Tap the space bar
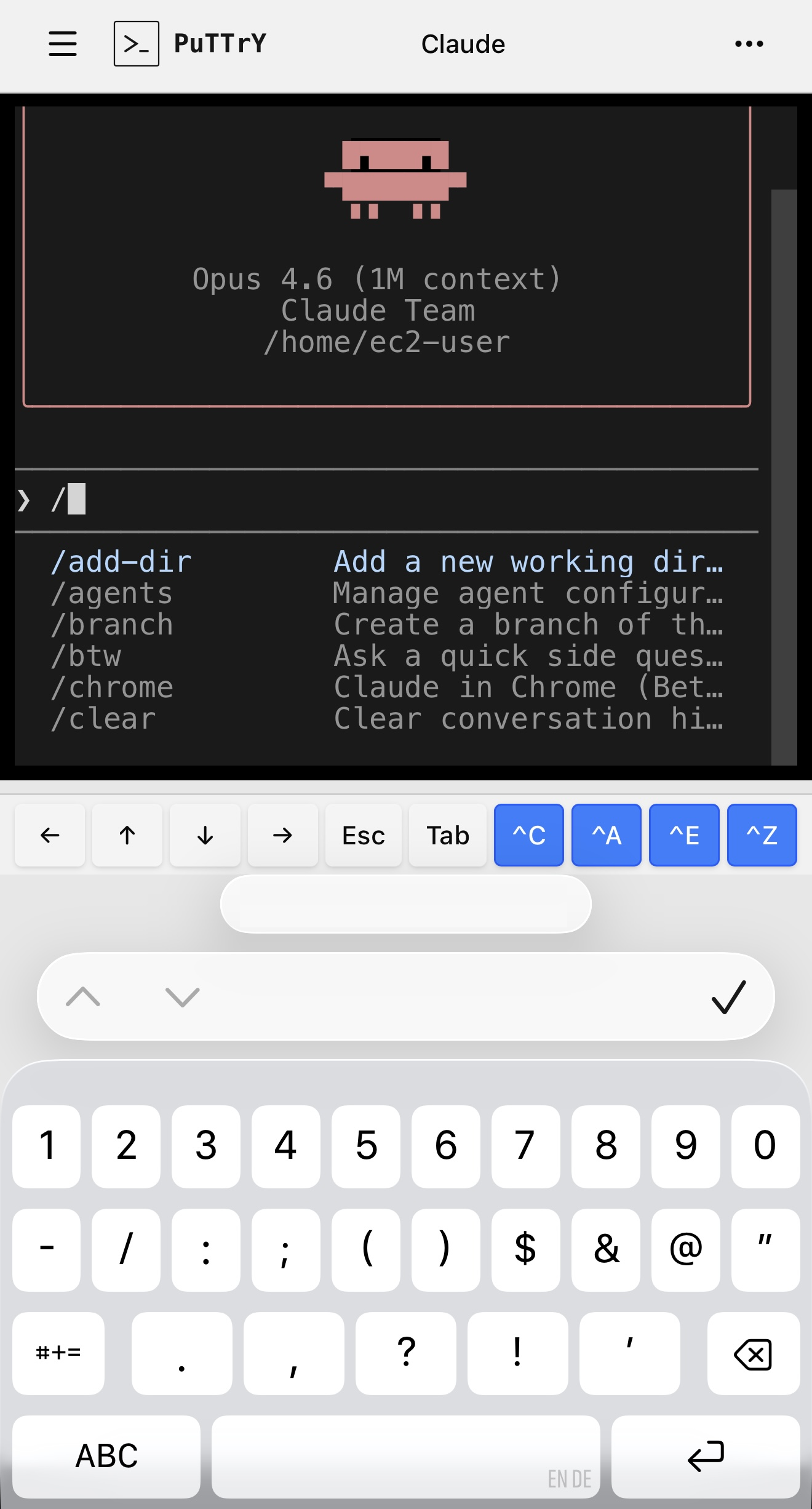Image resolution: width=812 pixels, height=1509 pixels. [x=406, y=1457]
